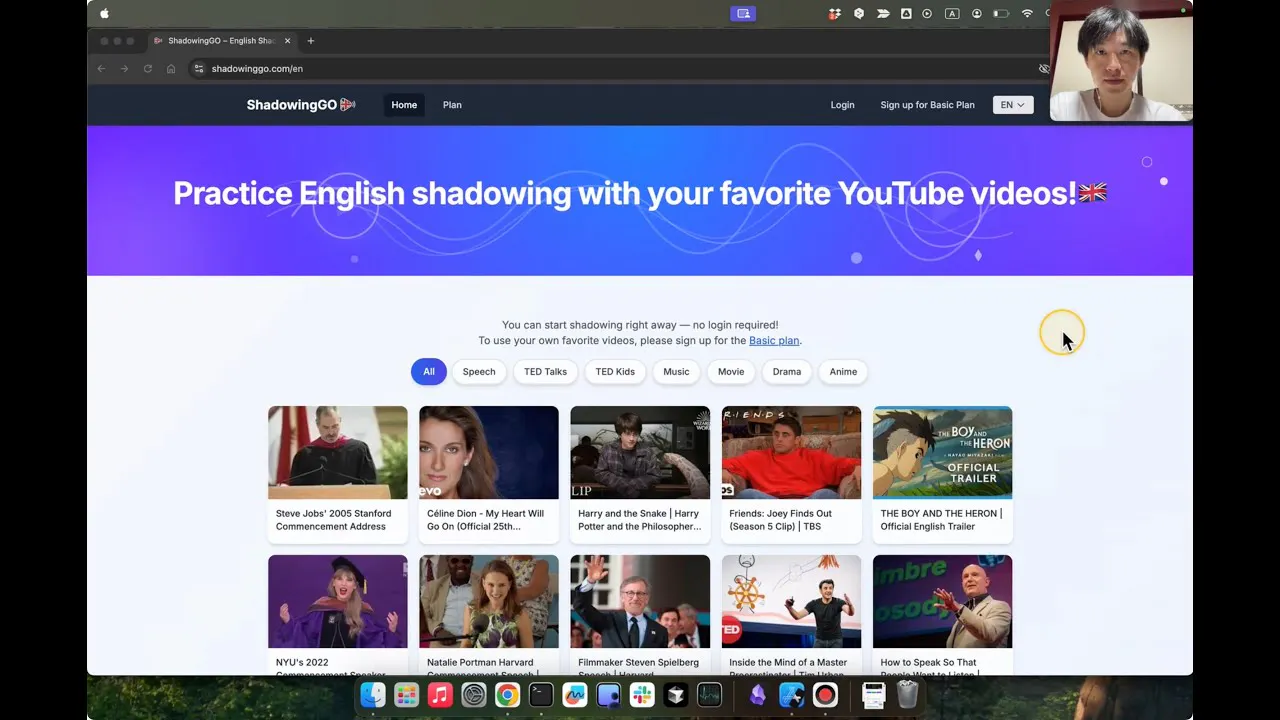Open Slack in the dock
The height and width of the screenshot is (720, 1280).
click(642, 695)
